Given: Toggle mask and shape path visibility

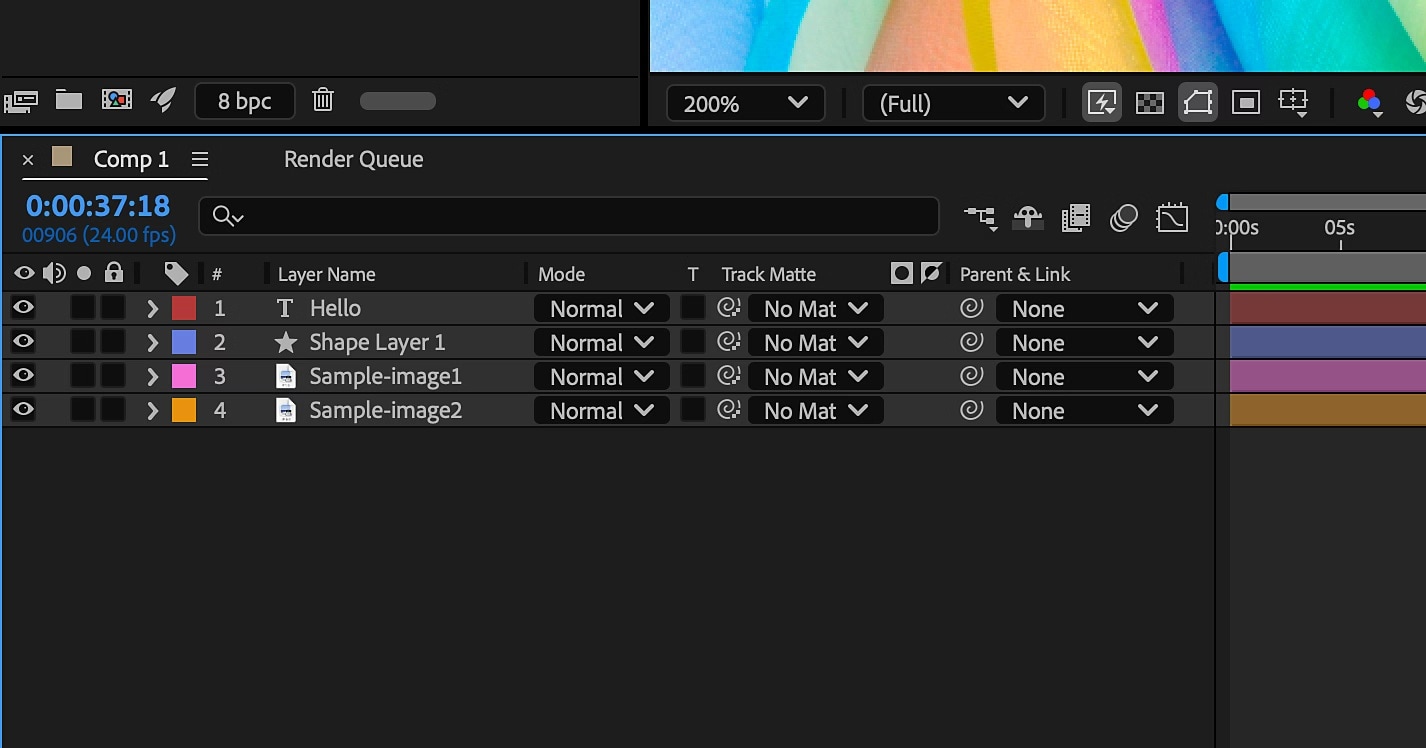Looking at the screenshot, I should [x=1197, y=102].
